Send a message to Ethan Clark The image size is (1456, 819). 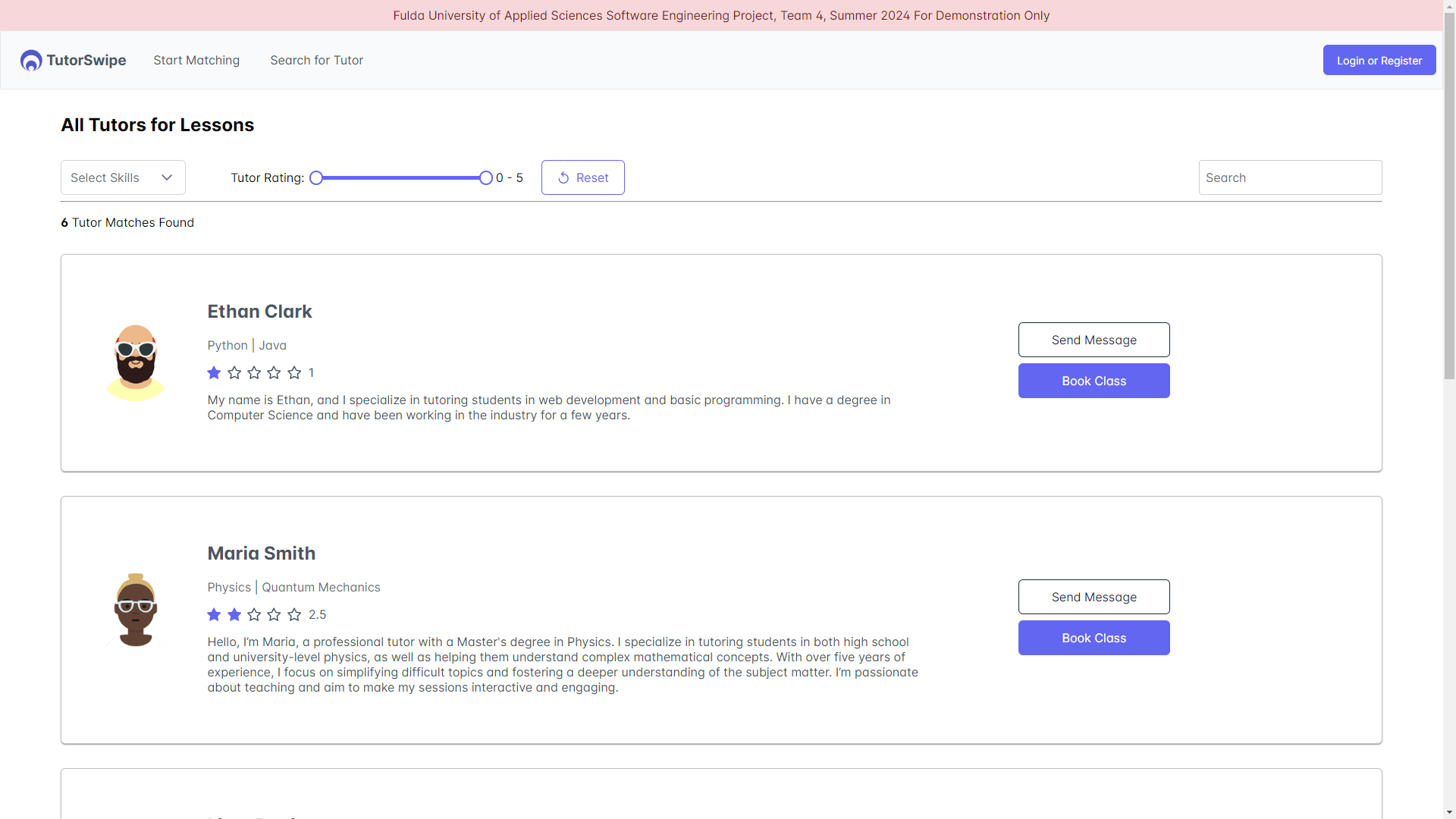(1094, 340)
